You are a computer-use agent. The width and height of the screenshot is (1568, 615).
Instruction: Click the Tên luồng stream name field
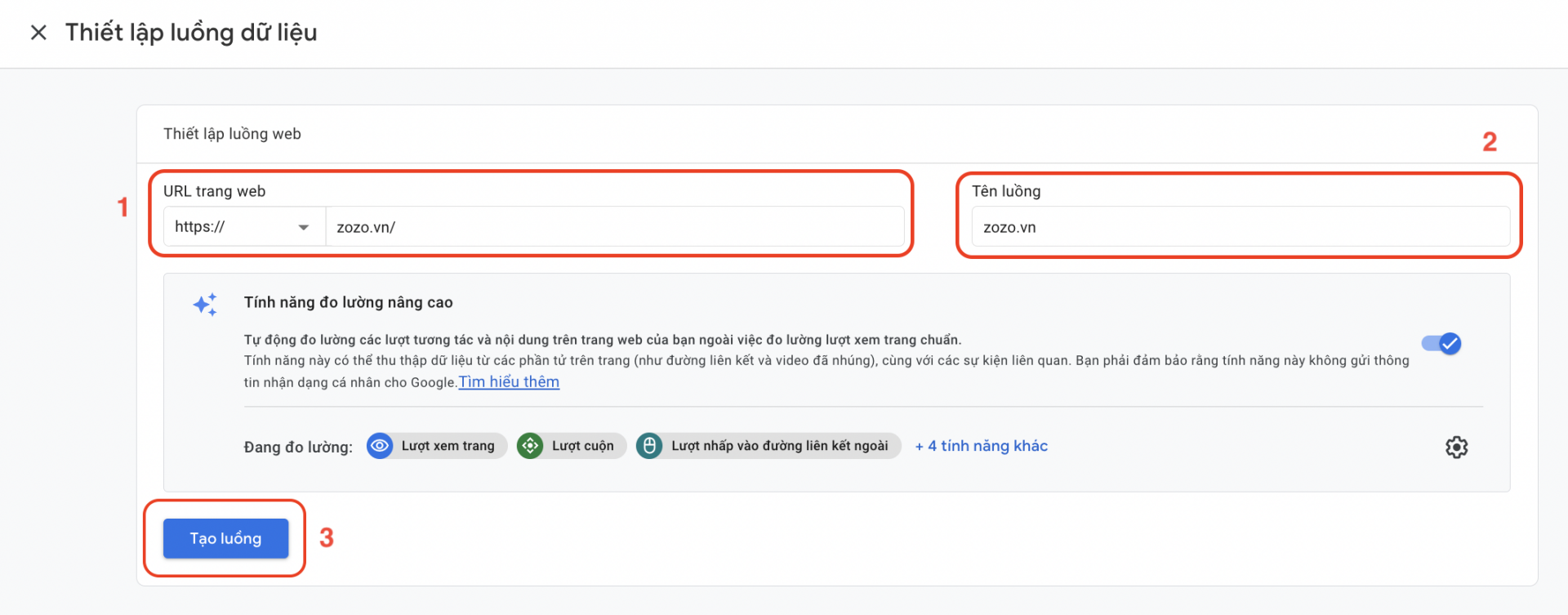pos(1241,227)
